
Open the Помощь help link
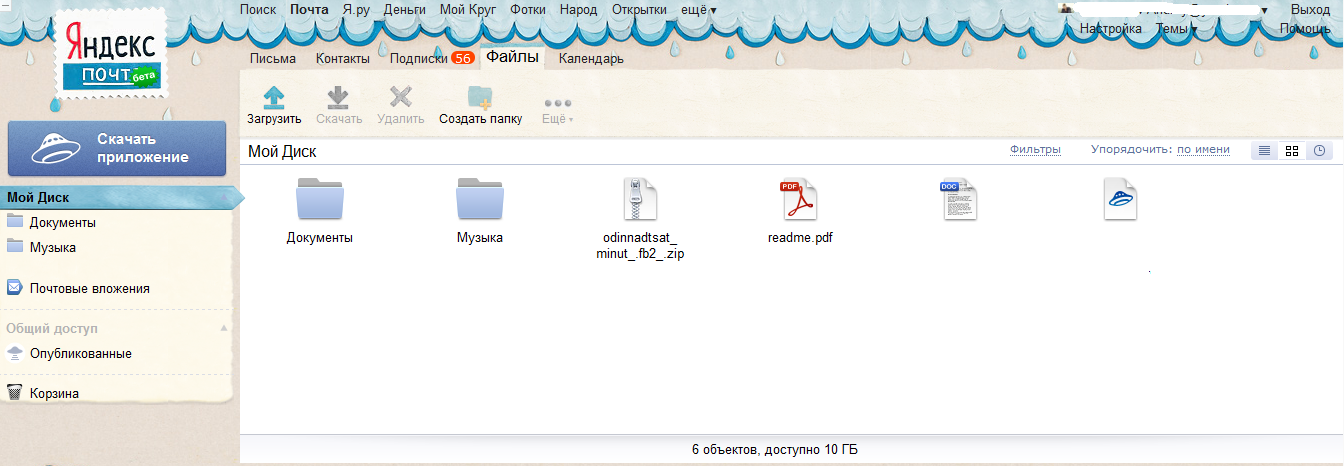pos(1305,29)
